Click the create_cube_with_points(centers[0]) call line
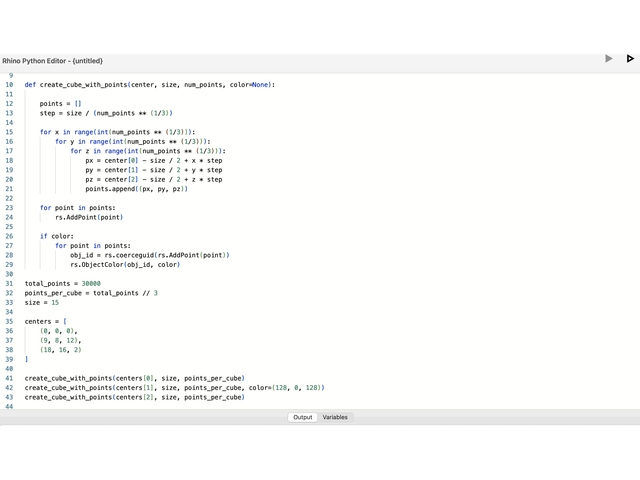Screen dimensions: 640x480 (x=135, y=378)
